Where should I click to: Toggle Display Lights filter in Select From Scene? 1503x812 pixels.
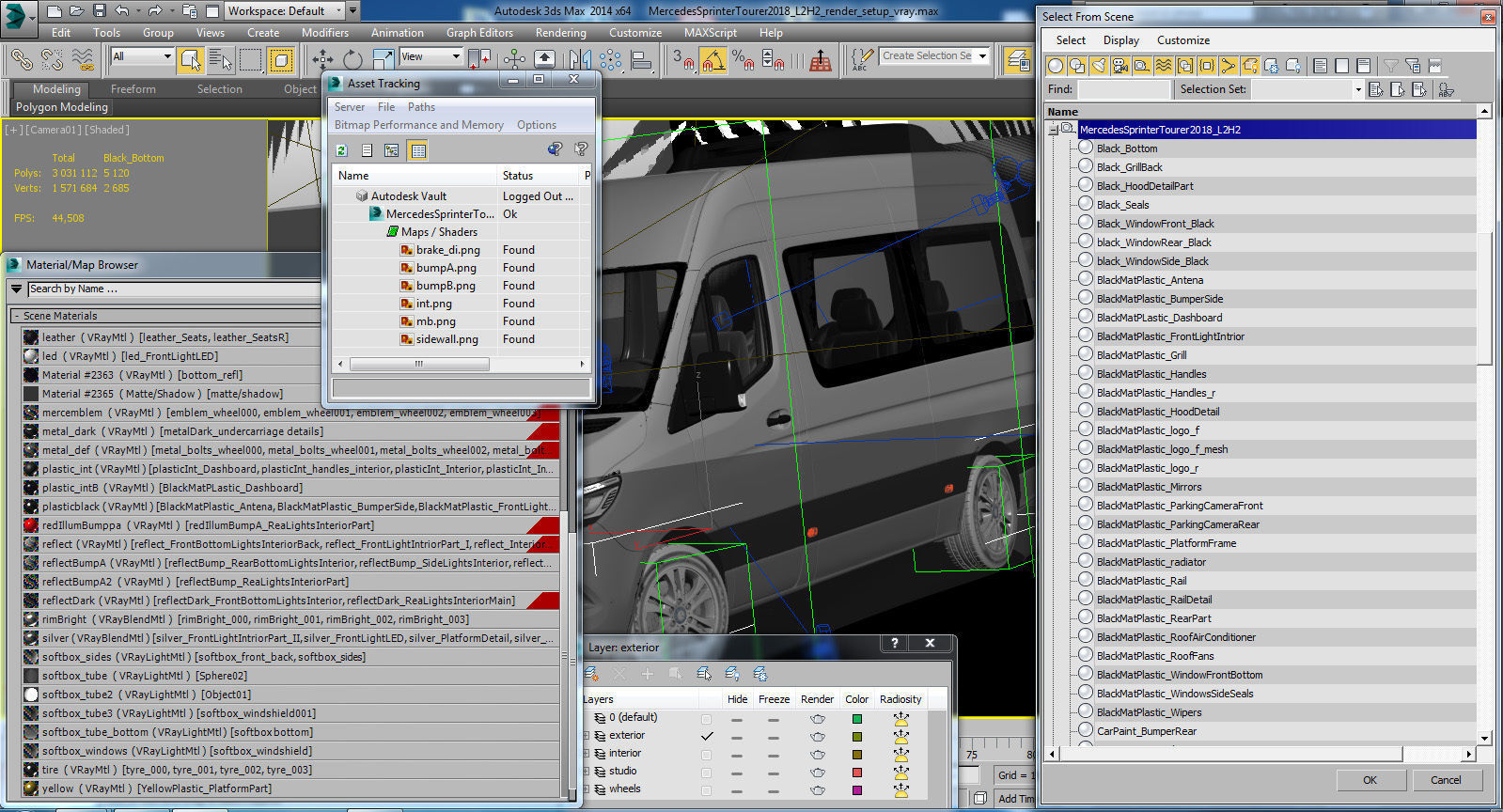tap(1099, 65)
